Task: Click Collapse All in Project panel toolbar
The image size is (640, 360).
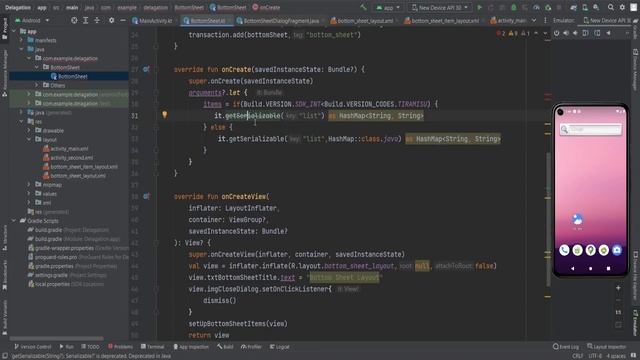Action: click(97, 20)
